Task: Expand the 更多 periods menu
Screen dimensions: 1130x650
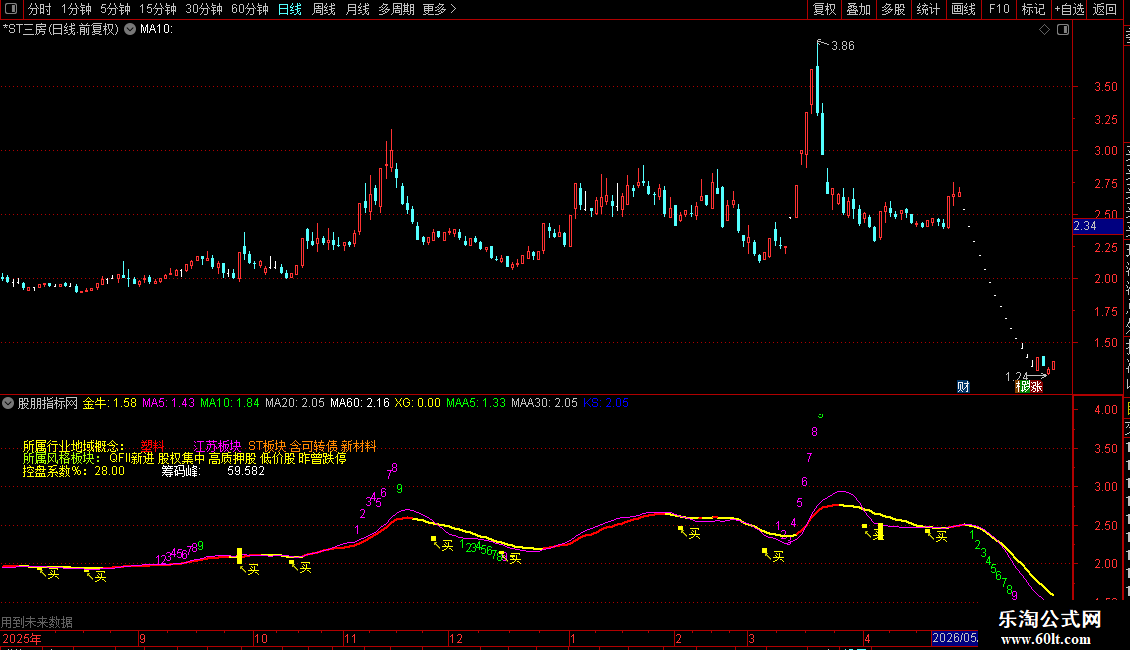Action: click(x=439, y=9)
